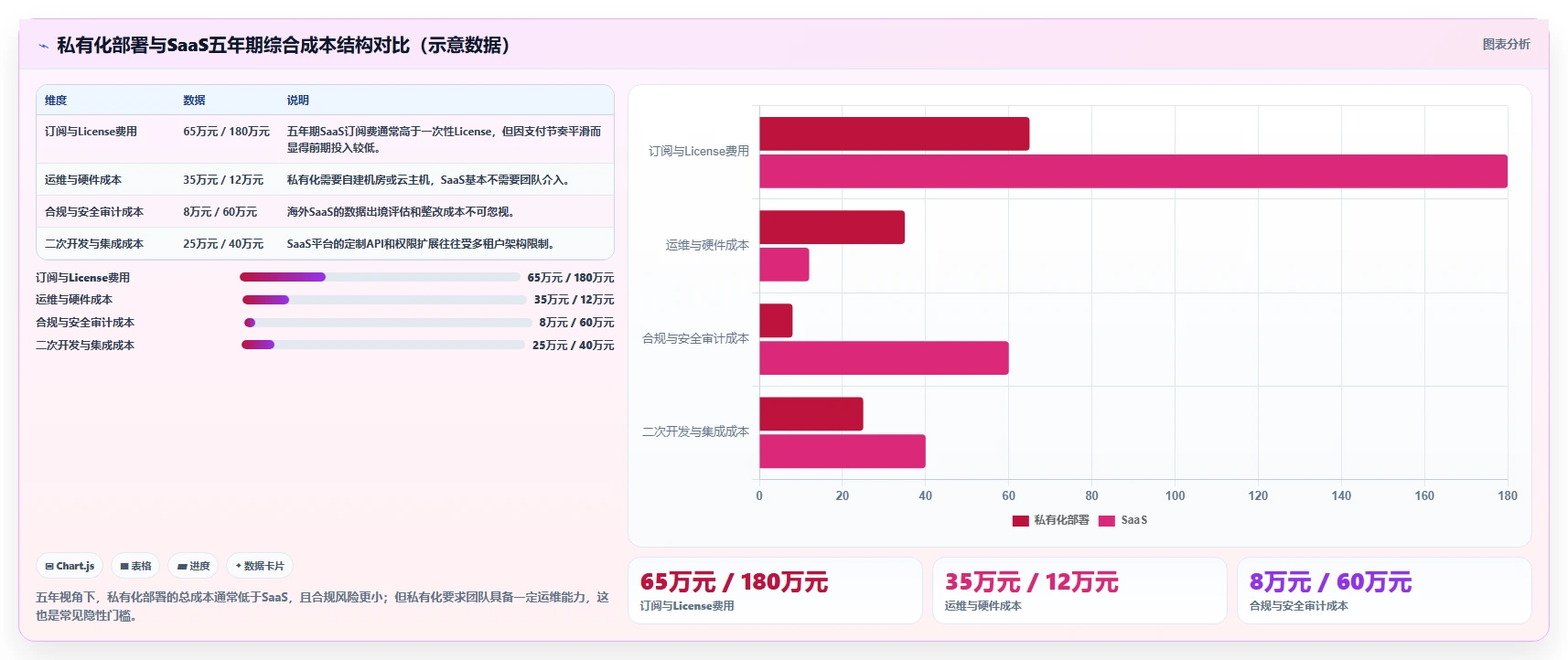Screen dimensions: 1568x660
Task: Click the 私有化部署 bar for 运维与硬件成本
Action: [x=832, y=227]
